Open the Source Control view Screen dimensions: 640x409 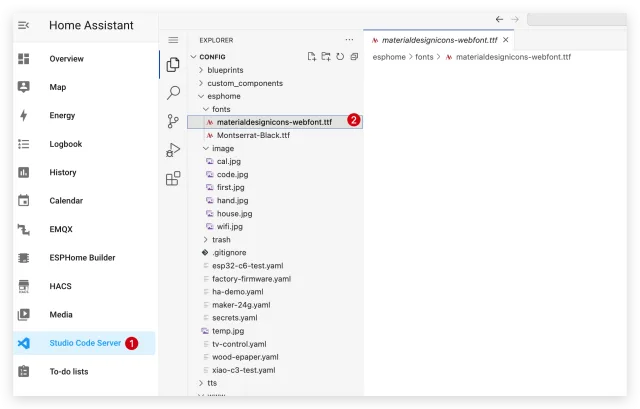(x=173, y=122)
